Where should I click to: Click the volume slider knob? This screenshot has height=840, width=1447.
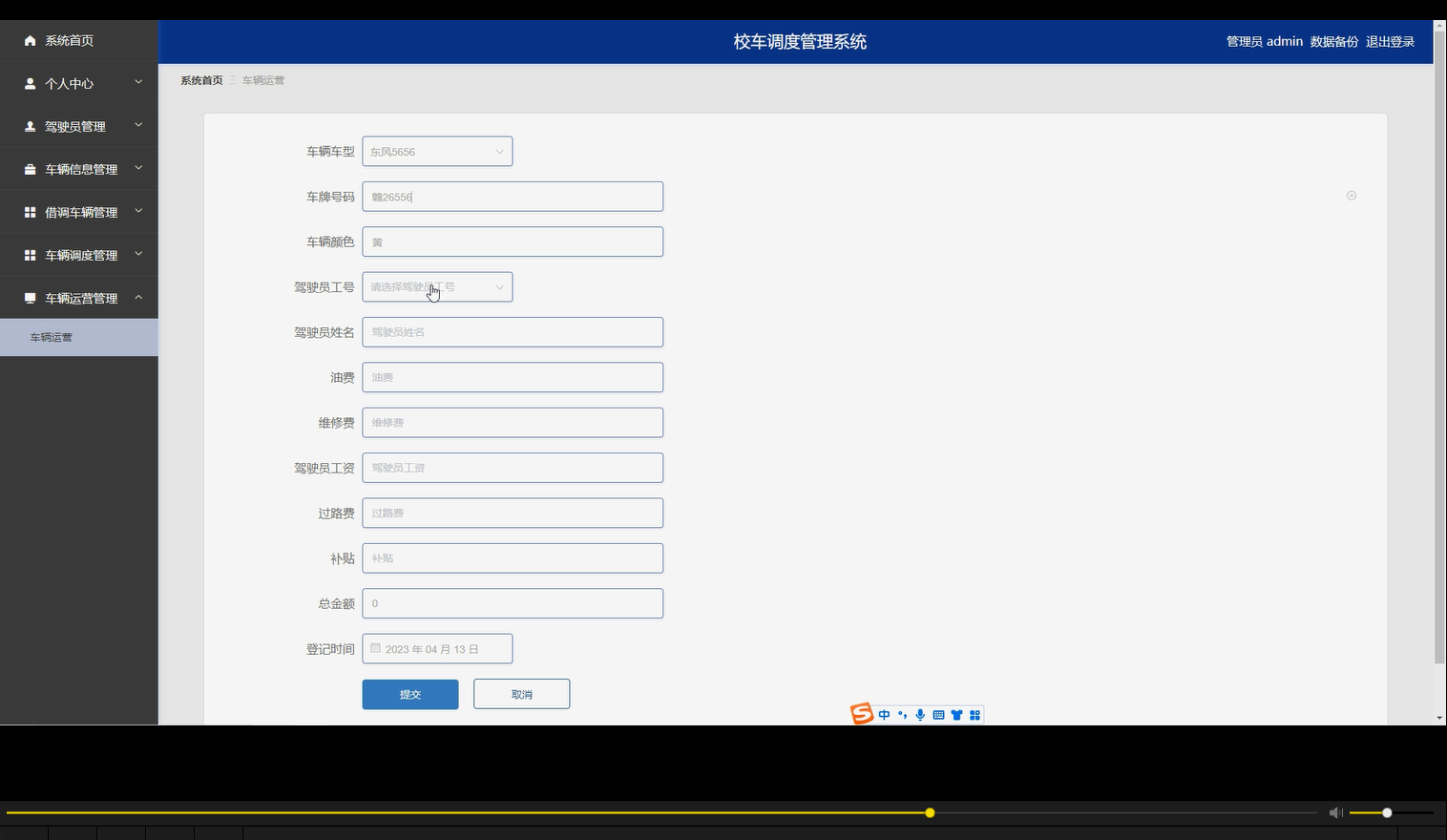coord(1387,812)
